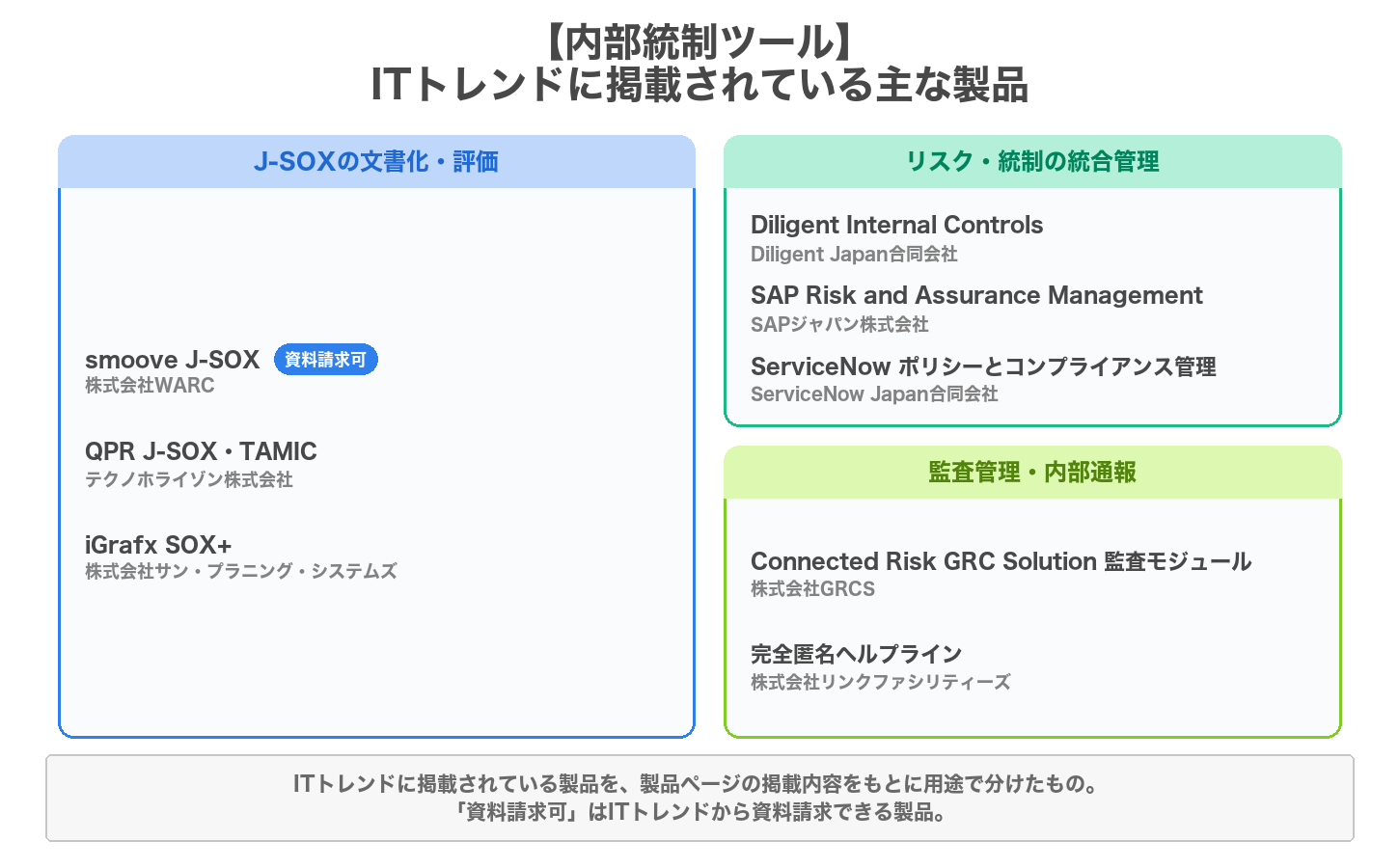Viewport: 1399px width, 868px height.
Task: Select the iGrafx SOX+ product name
Action: pyautogui.click(x=158, y=545)
